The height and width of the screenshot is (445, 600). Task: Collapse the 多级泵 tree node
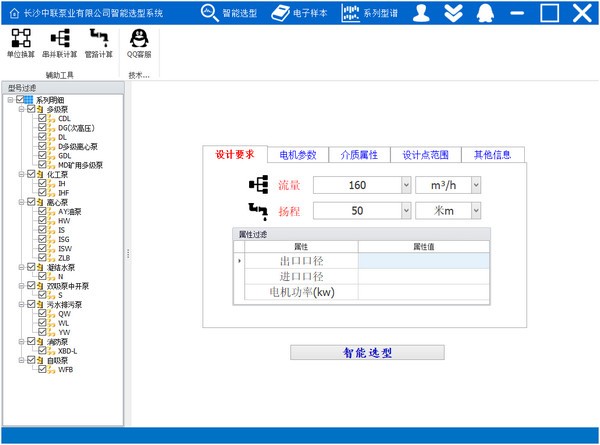[x=21, y=109]
